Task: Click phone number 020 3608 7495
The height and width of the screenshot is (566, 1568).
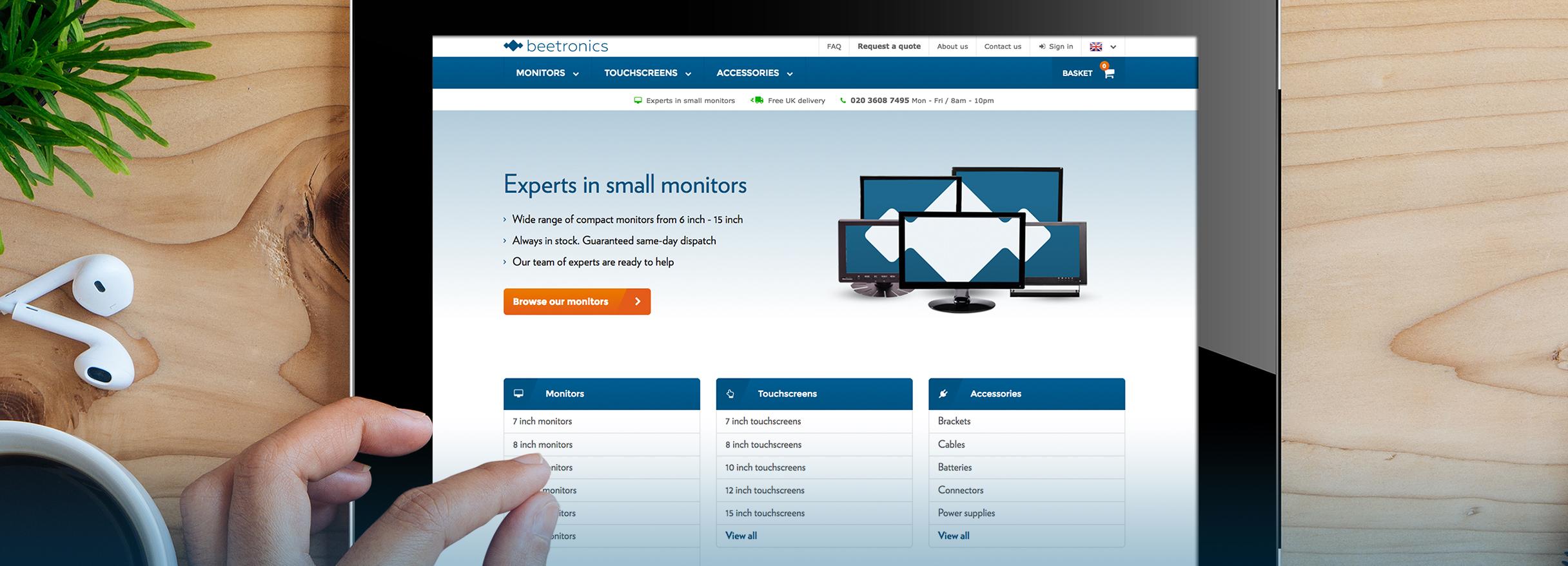Action: point(879,101)
